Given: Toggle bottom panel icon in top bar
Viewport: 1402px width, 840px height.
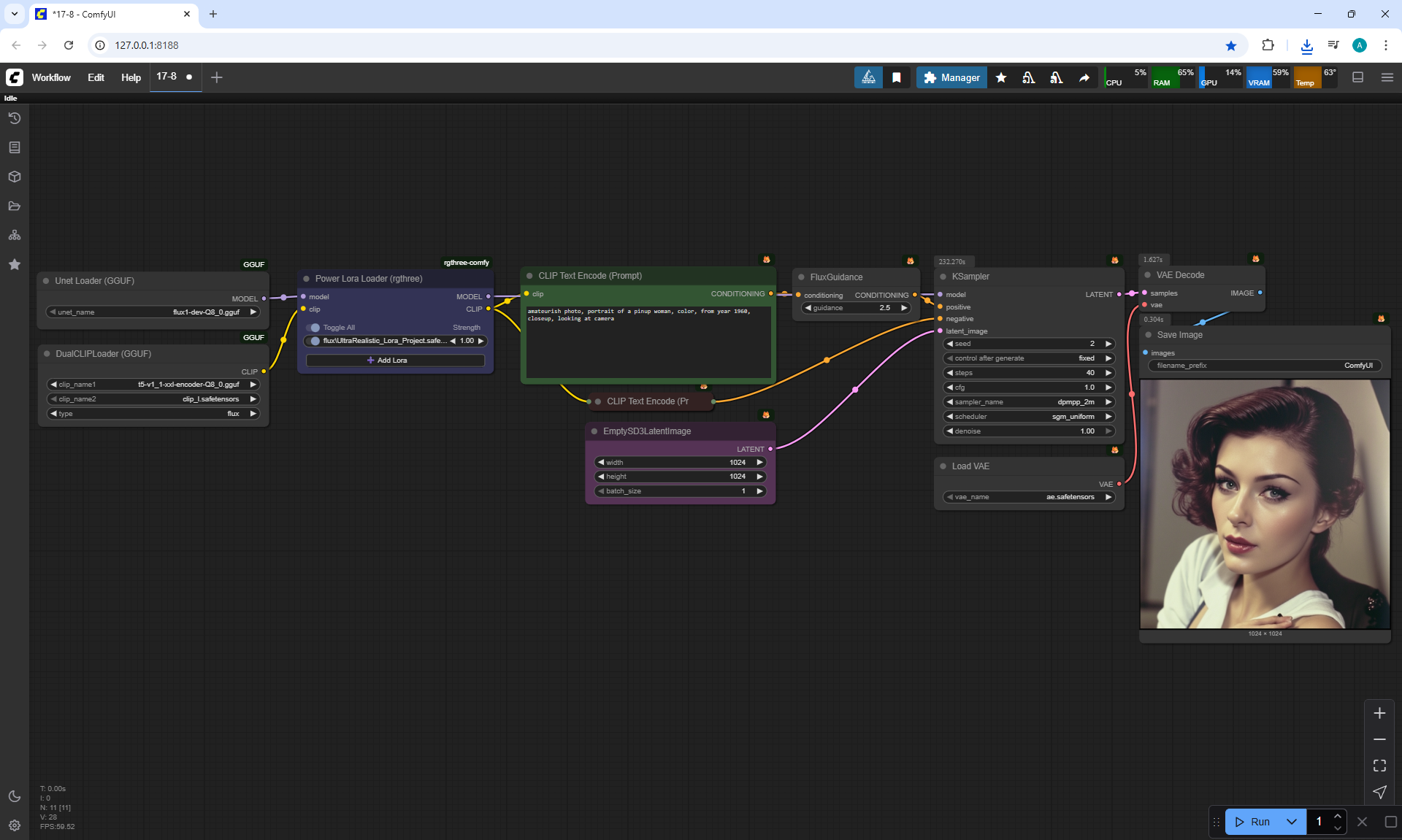Looking at the screenshot, I should pos(1357,77).
